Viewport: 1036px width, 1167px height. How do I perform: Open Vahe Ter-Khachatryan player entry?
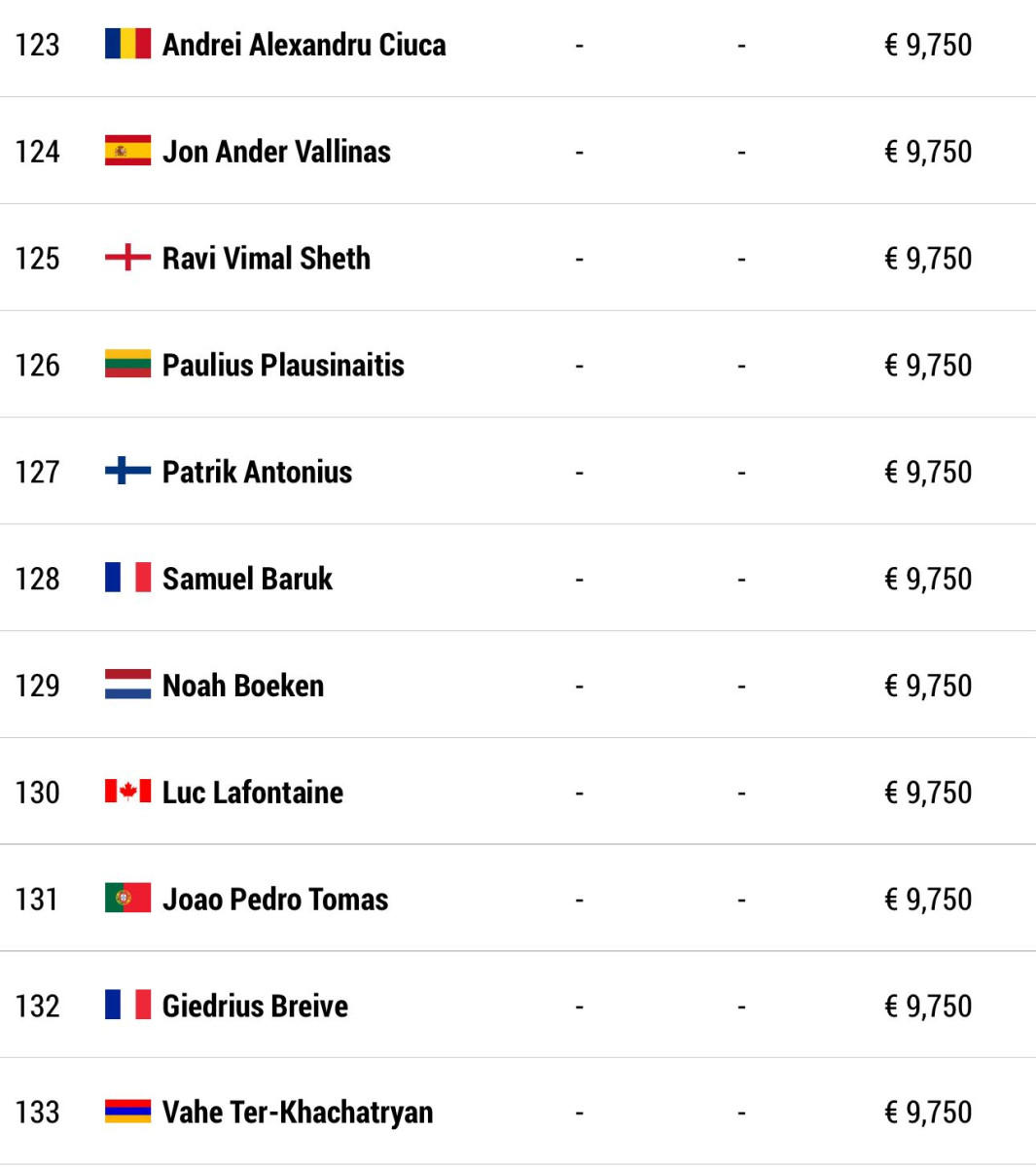(298, 1113)
